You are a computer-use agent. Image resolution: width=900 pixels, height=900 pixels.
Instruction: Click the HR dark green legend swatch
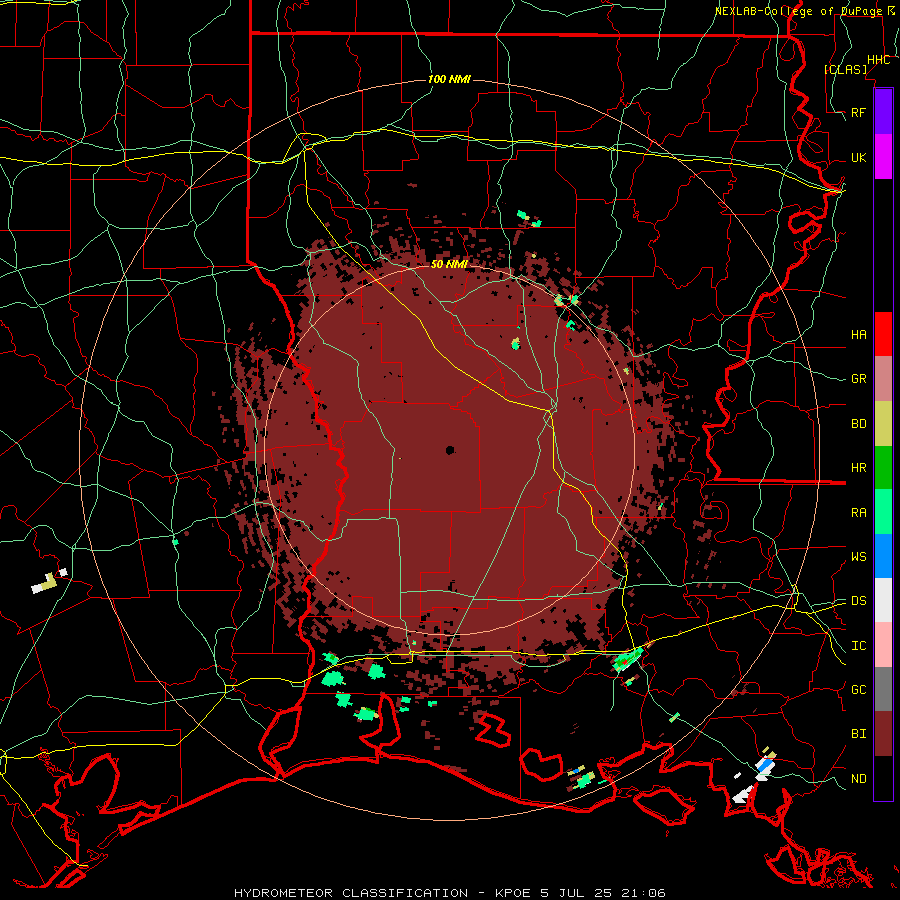(883, 468)
